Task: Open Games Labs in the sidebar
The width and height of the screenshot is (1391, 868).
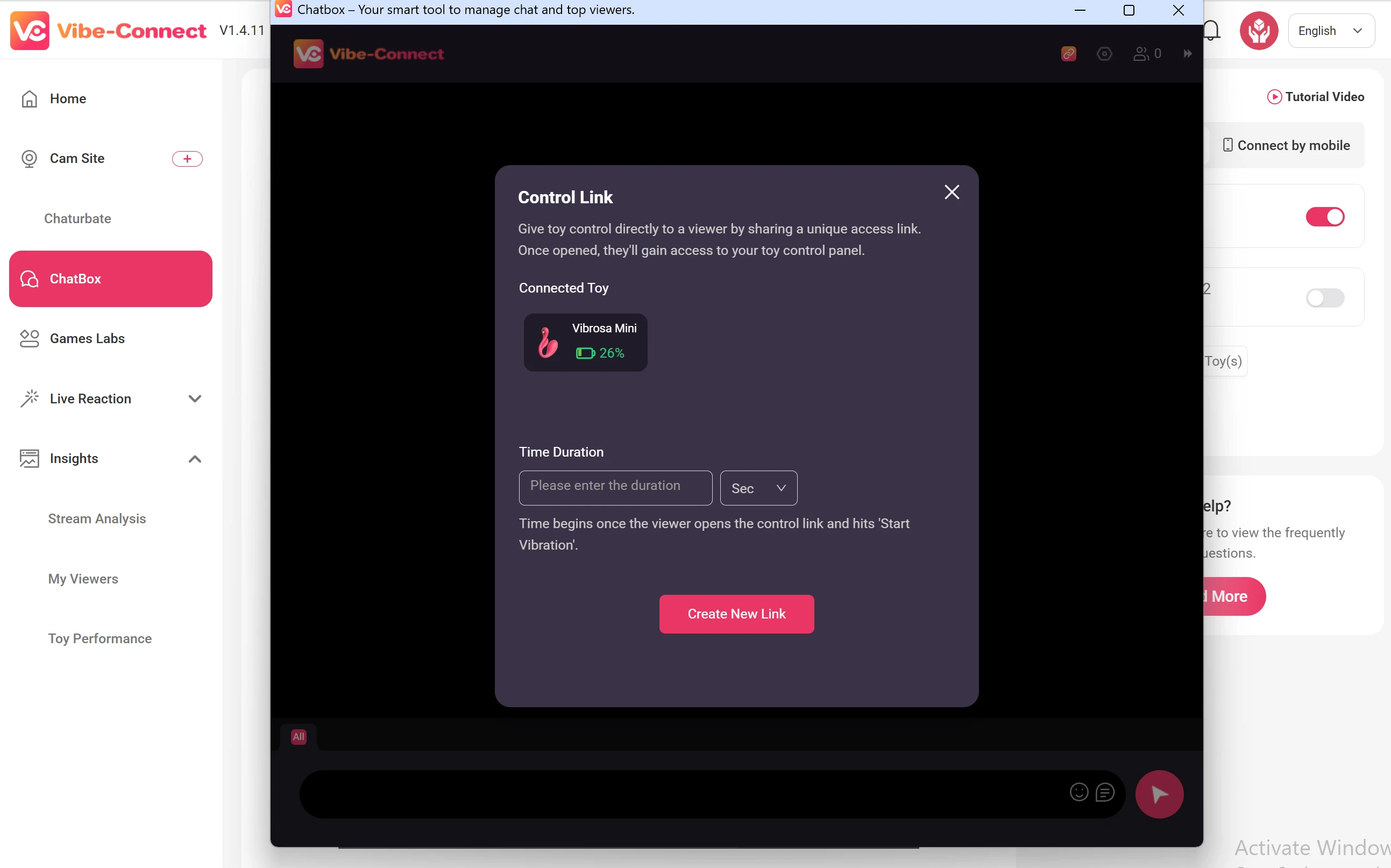Action: click(x=87, y=339)
